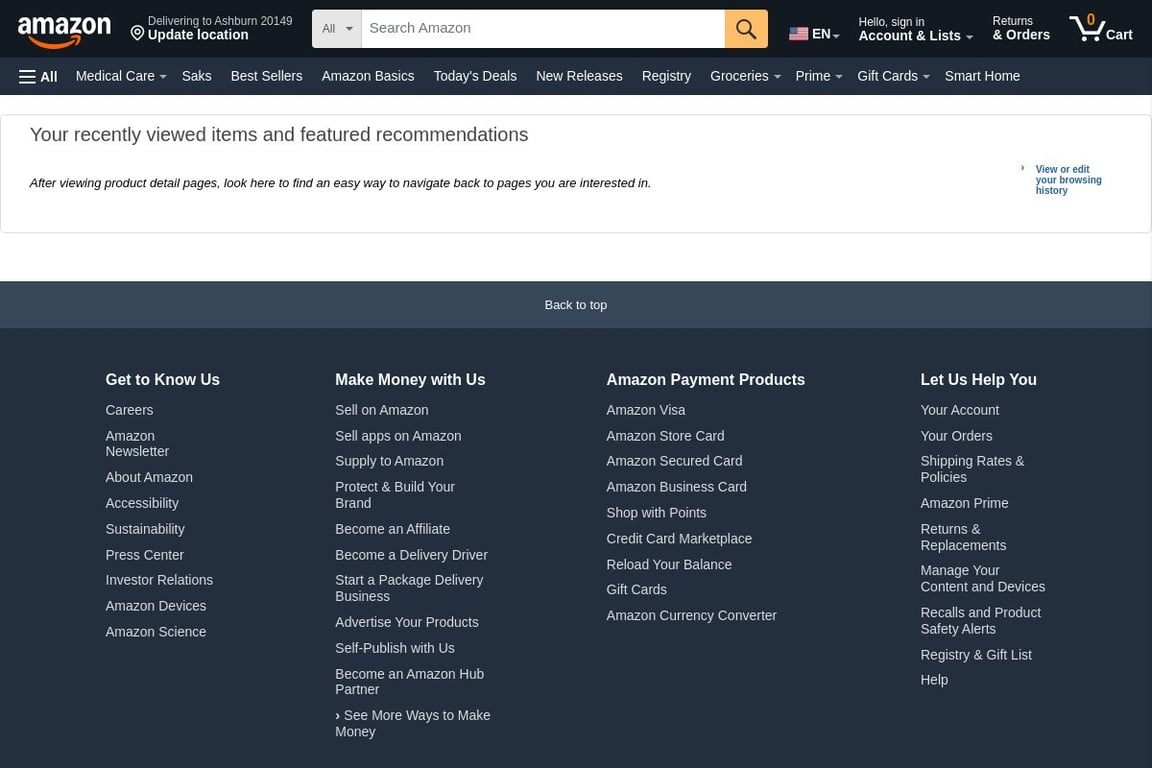Viewport: 1152px width, 768px height.
Task: Go to Shipping Rates & Policies
Action: (972, 470)
